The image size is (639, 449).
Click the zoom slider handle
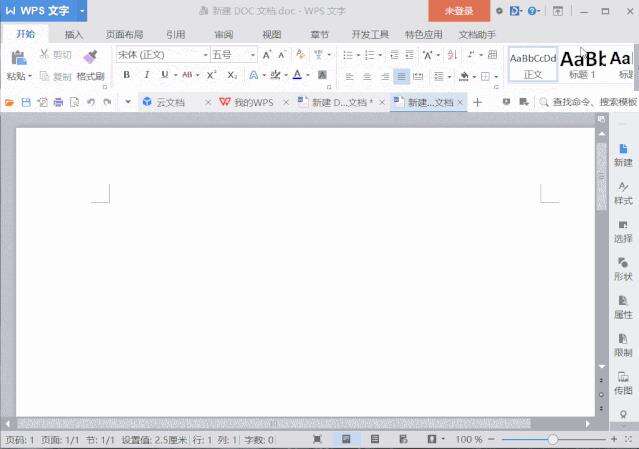(x=553, y=439)
